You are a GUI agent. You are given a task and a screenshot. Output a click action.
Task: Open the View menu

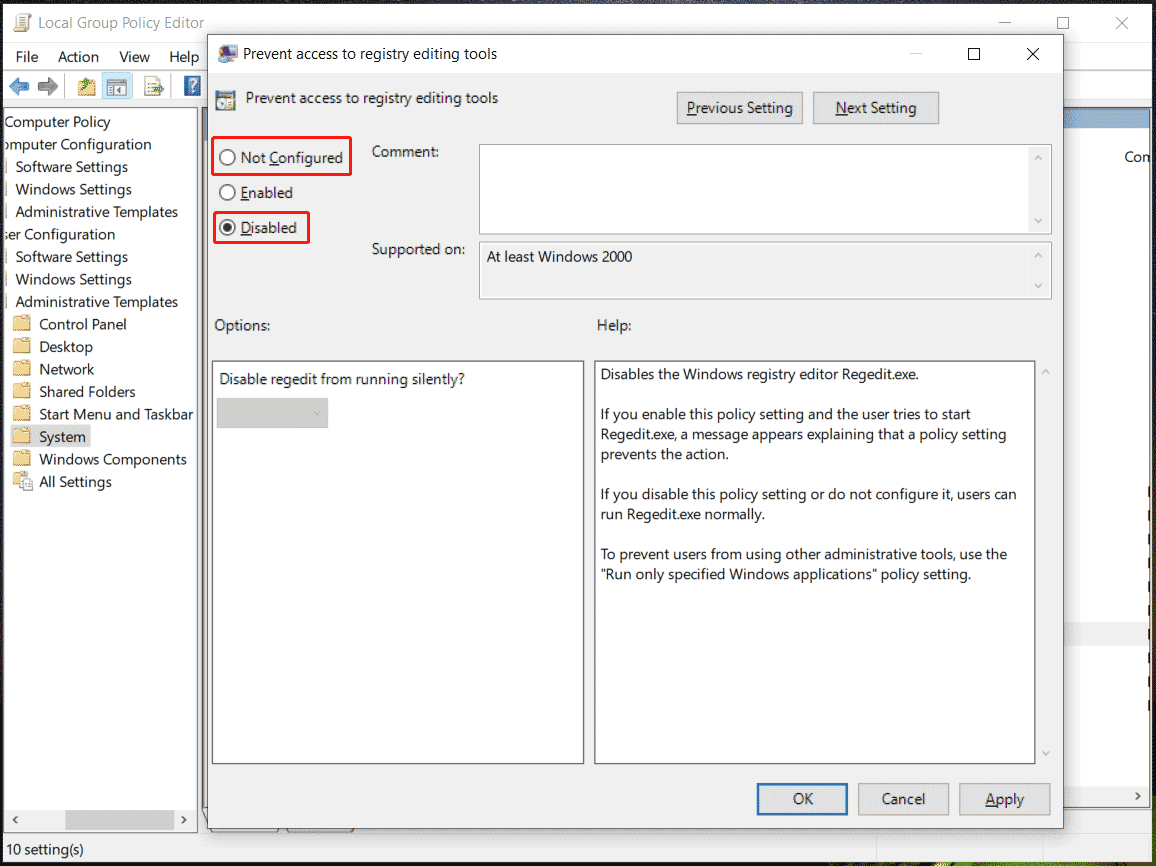pyautogui.click(x=134, y=57)
